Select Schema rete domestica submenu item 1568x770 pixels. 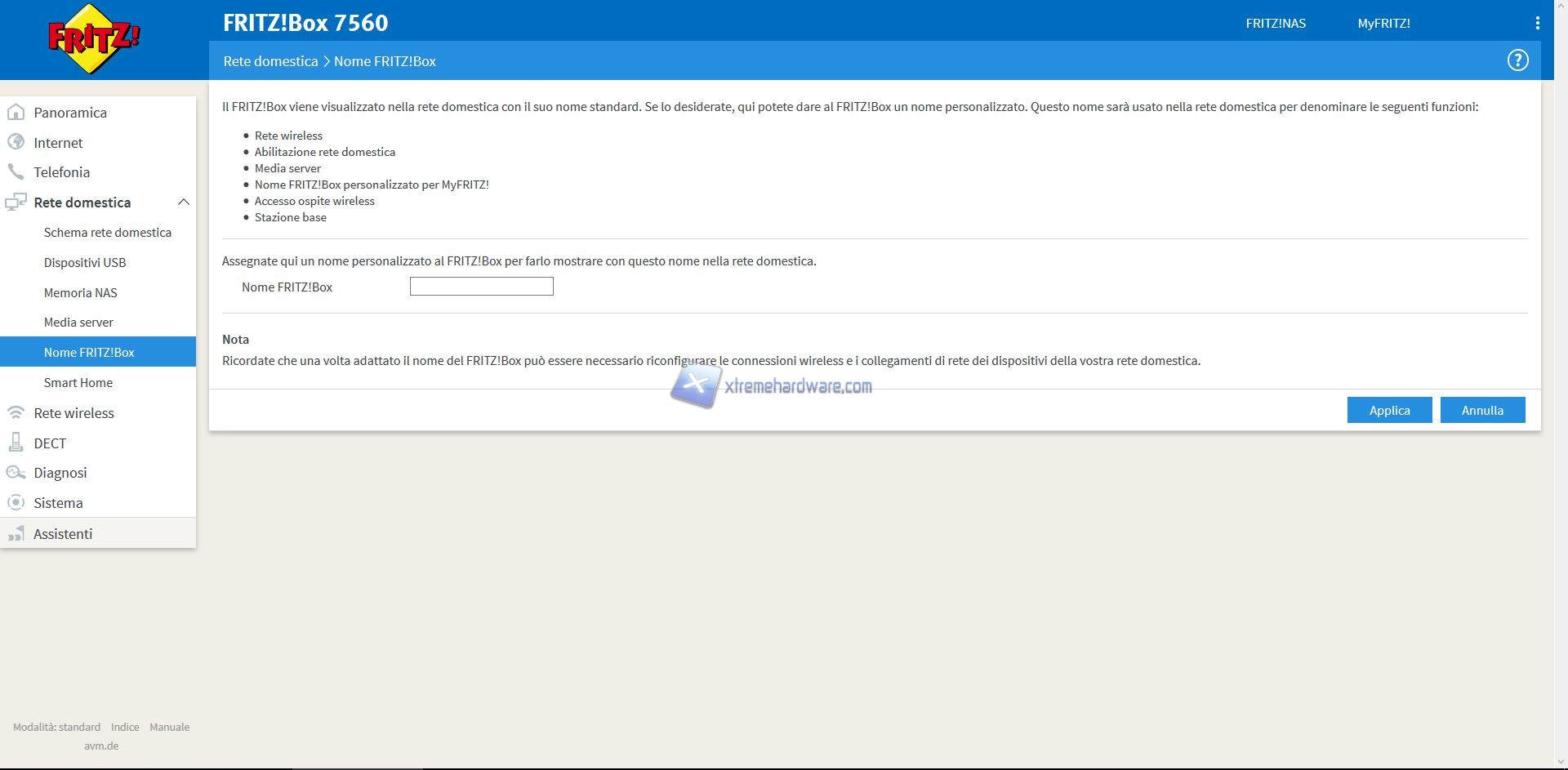click(108, 233)
